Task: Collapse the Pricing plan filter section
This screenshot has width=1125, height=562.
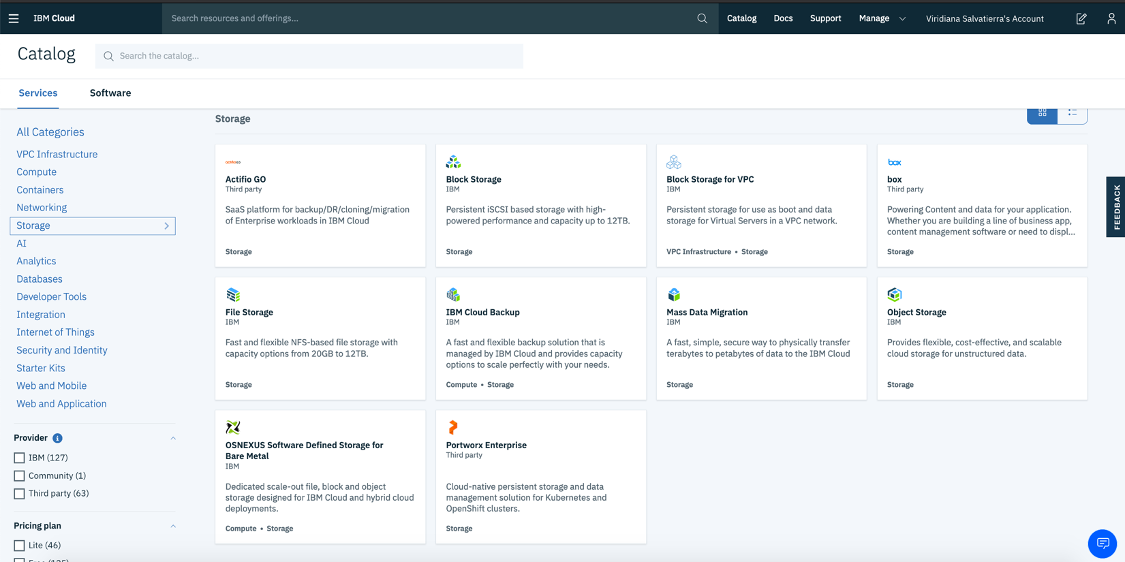Action: (x=172, y=526)
